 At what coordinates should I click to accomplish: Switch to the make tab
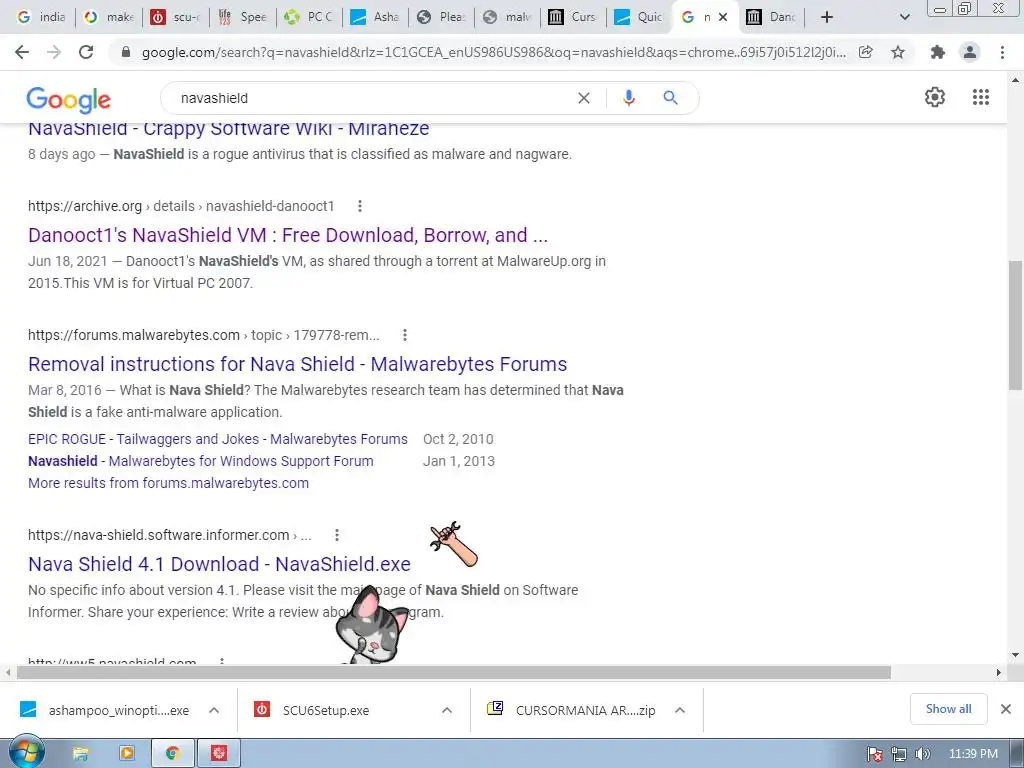[x=108, y=17]
